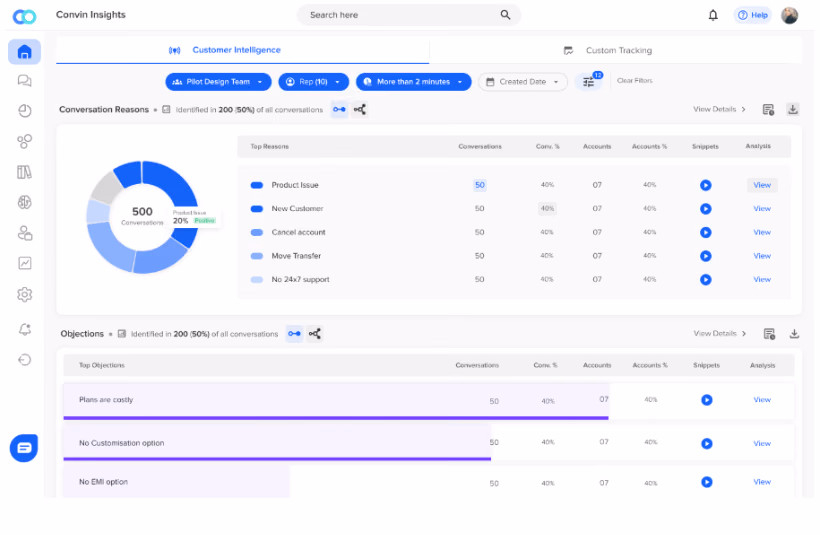Toggle linear view for Objections
Image resolution: width=820 pixels, height=535 pixels.
point(294,334)
